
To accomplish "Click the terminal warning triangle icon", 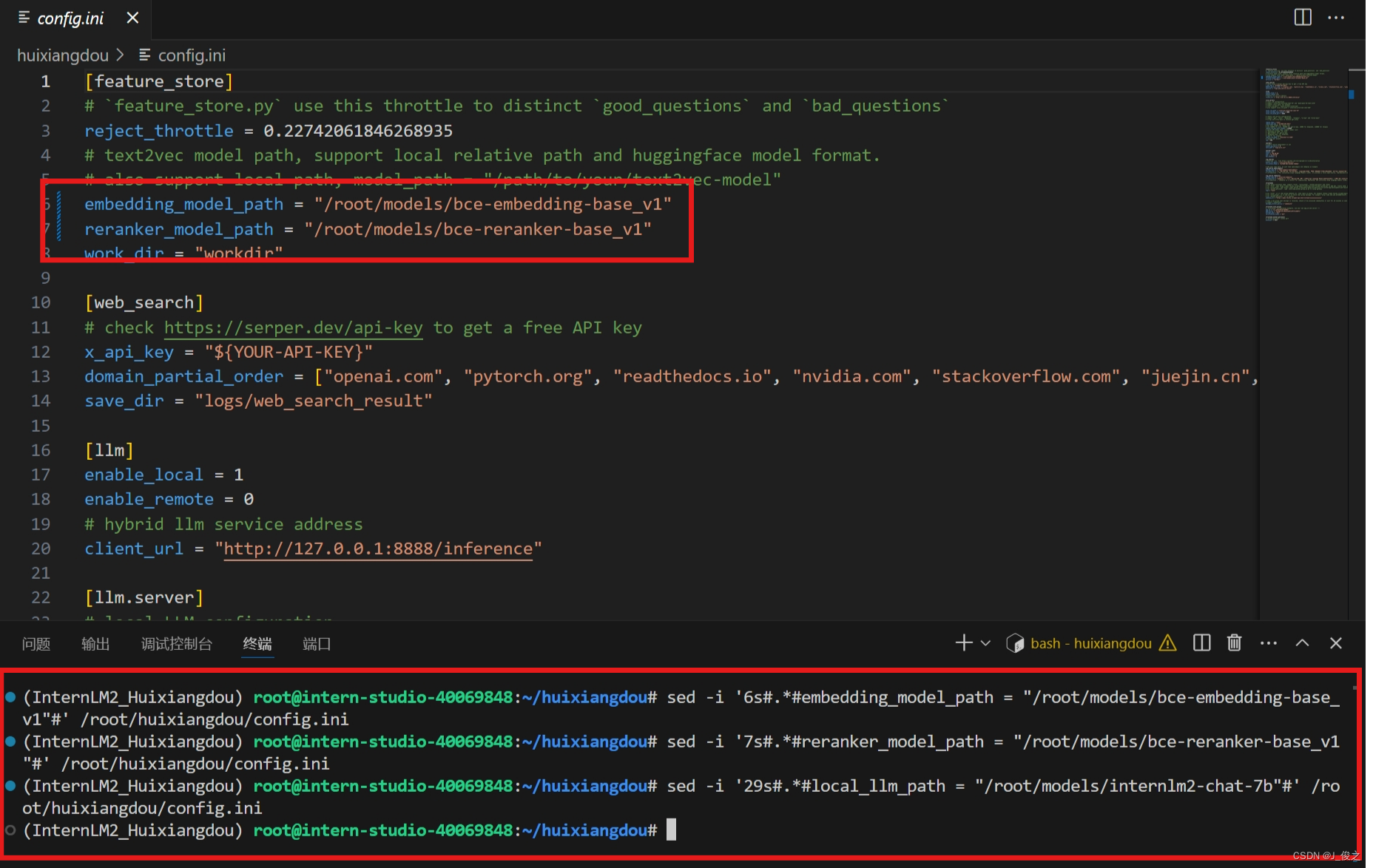I will coord(1167,643).
